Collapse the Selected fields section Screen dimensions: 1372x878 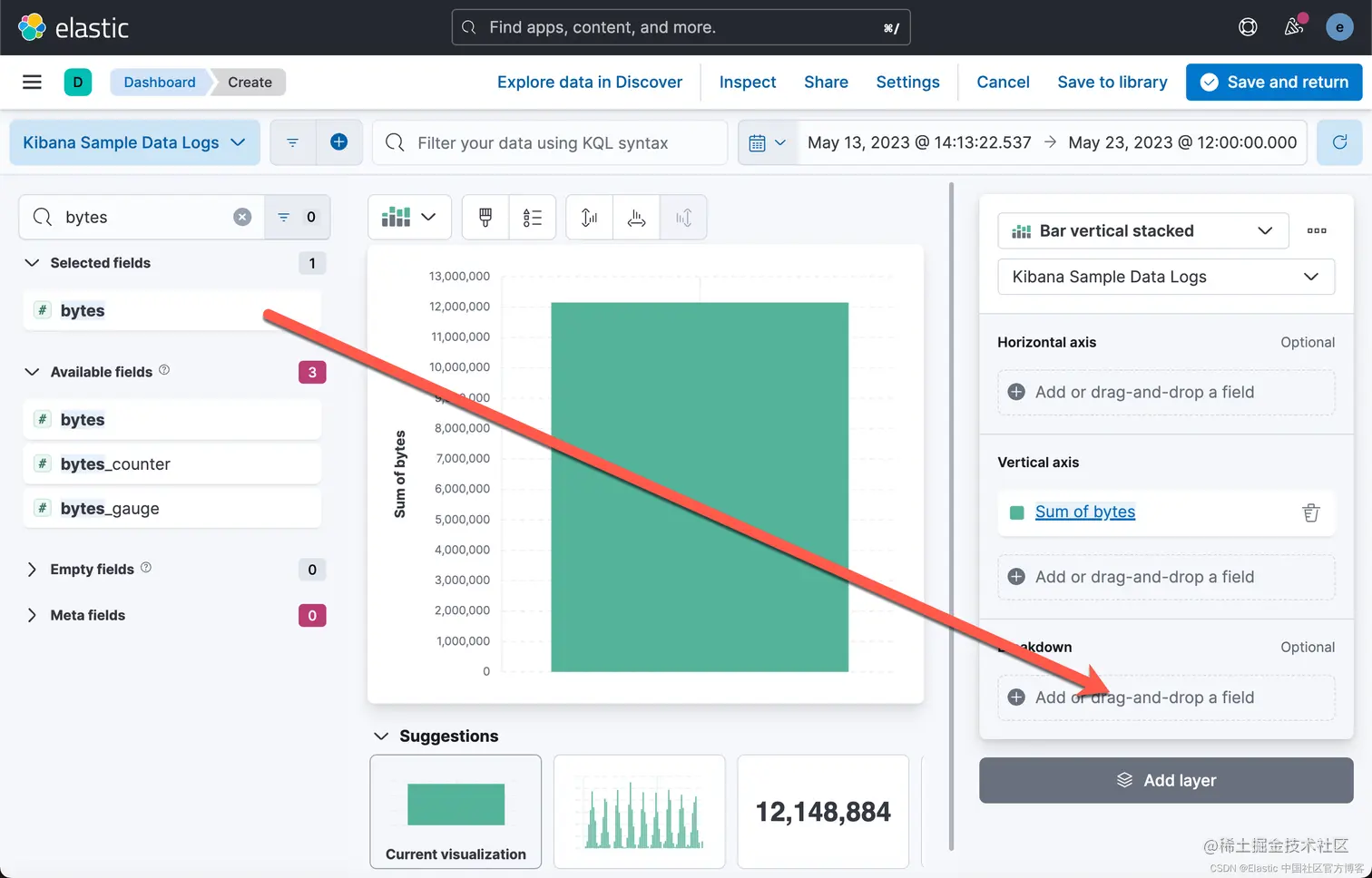[x=32, y=263]
